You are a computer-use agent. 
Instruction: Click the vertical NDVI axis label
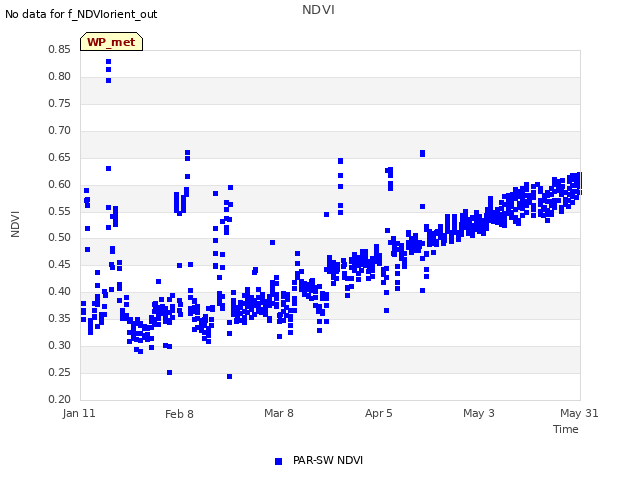[15, 224]
